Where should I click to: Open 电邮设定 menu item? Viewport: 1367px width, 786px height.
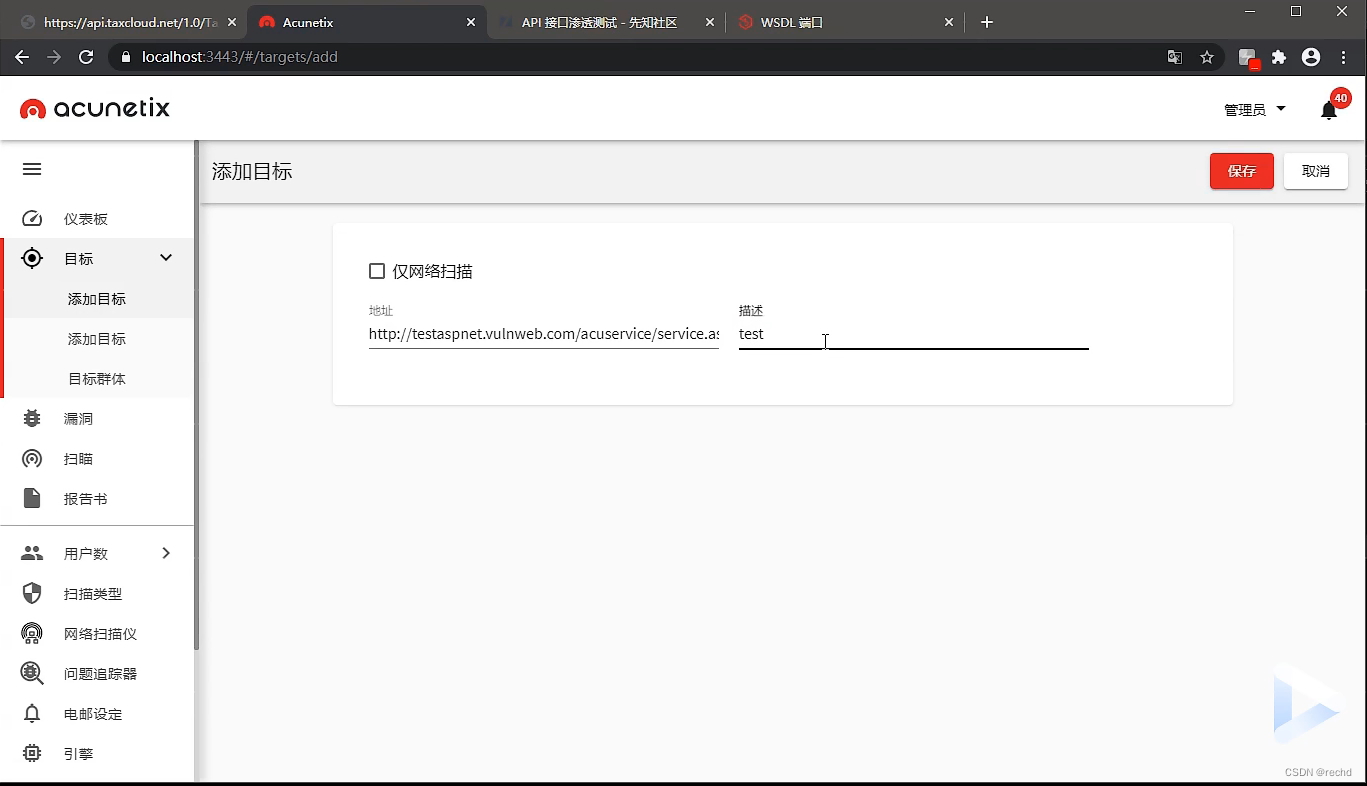pos(97,713)
